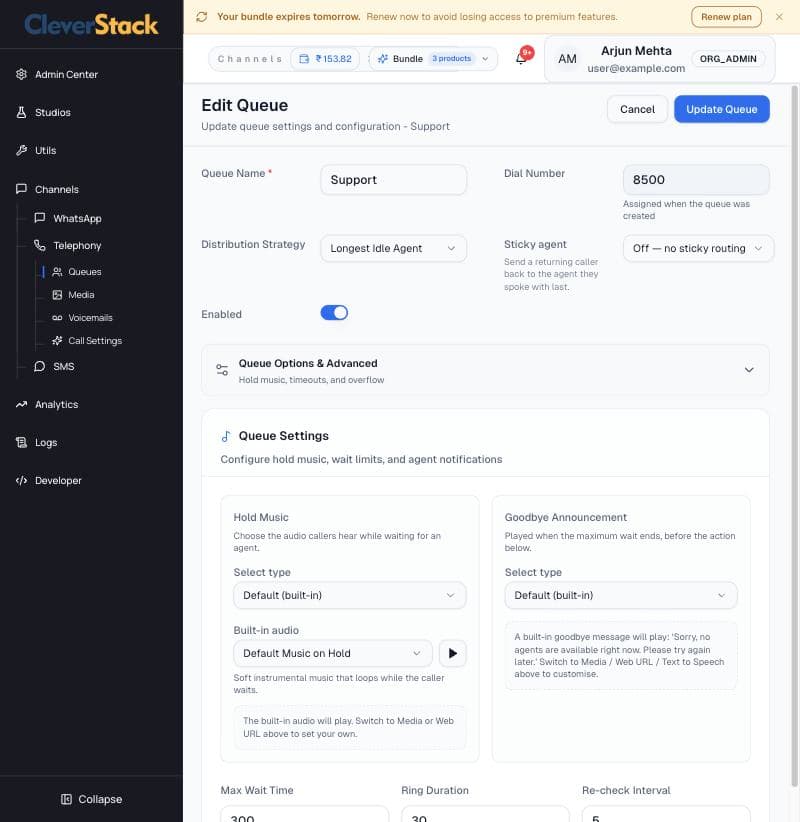Play the Default Music on Hold preview
800x822 pixels.
(452, 653)
